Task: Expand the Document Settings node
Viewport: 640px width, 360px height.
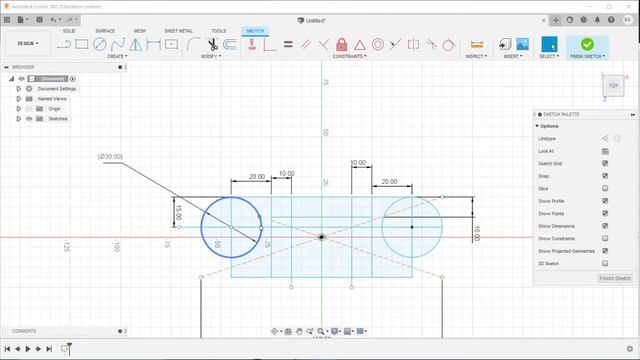Action: [18, 89]
